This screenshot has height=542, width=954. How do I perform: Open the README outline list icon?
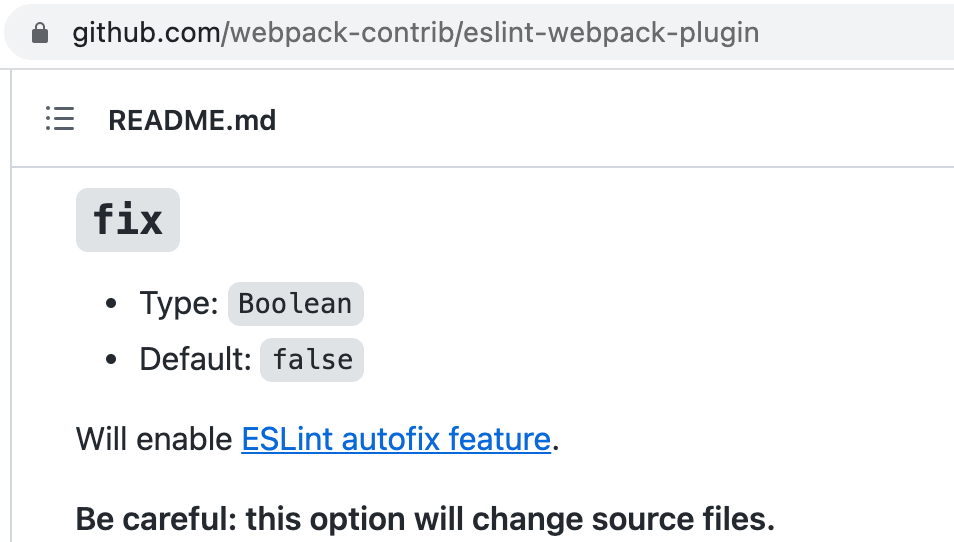(60, 120)
